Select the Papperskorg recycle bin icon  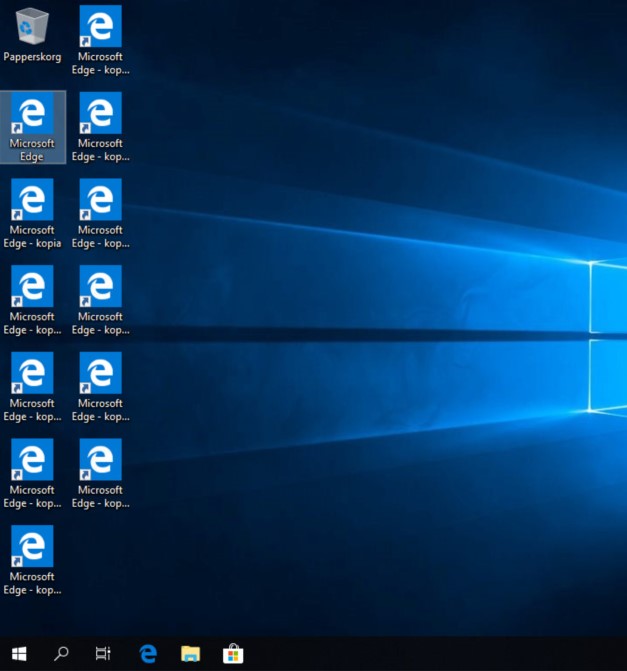point(32,36)
